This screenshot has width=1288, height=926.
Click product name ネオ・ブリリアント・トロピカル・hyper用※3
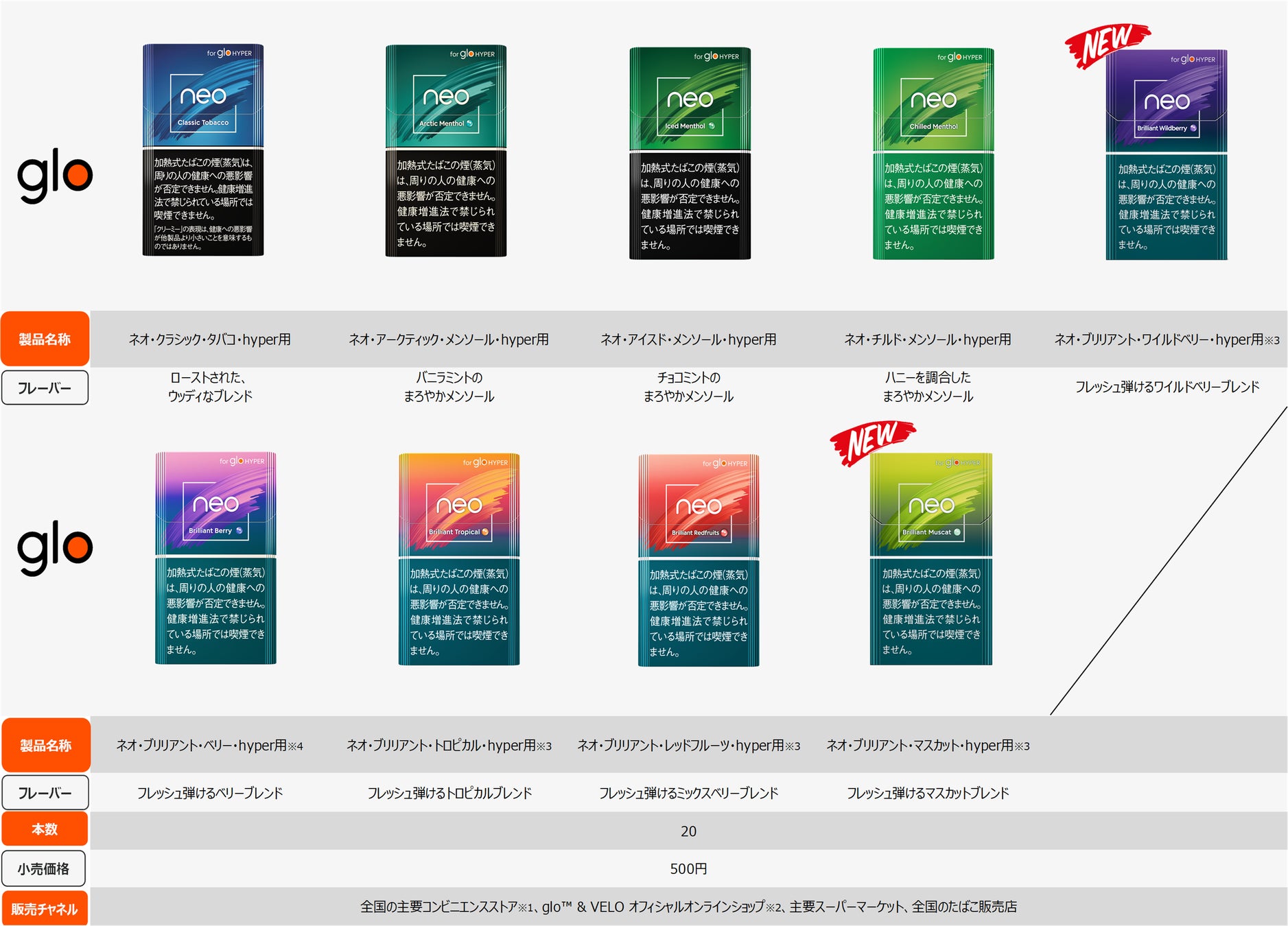(x=449, y=746)
